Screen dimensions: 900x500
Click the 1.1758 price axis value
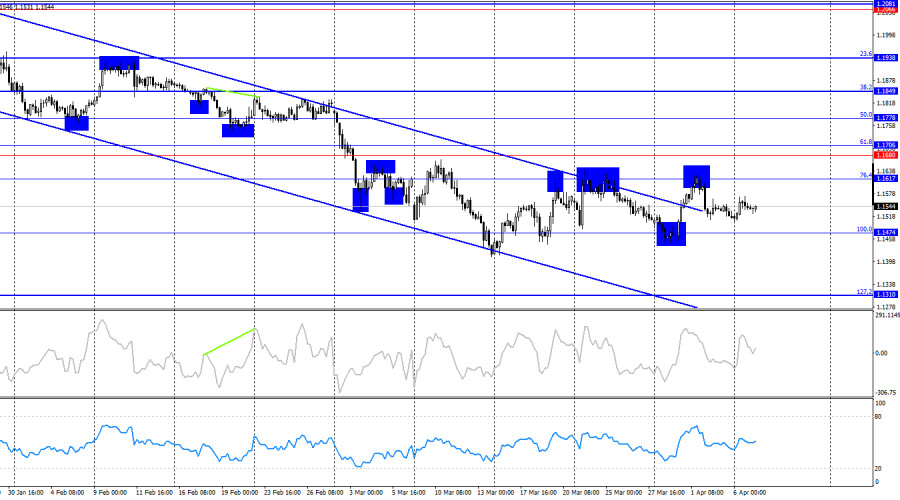(886, 126)
